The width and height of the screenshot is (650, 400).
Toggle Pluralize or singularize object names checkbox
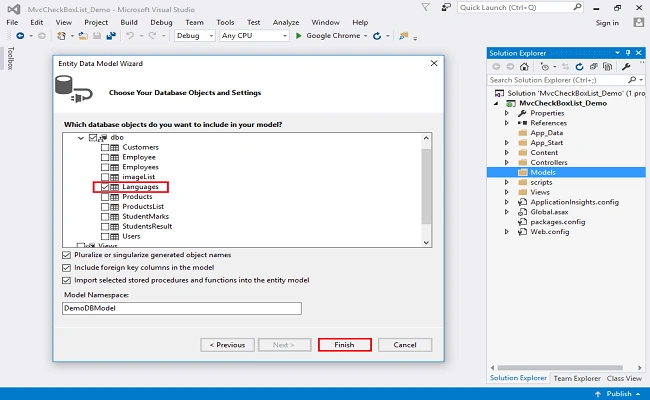point(66,255)
